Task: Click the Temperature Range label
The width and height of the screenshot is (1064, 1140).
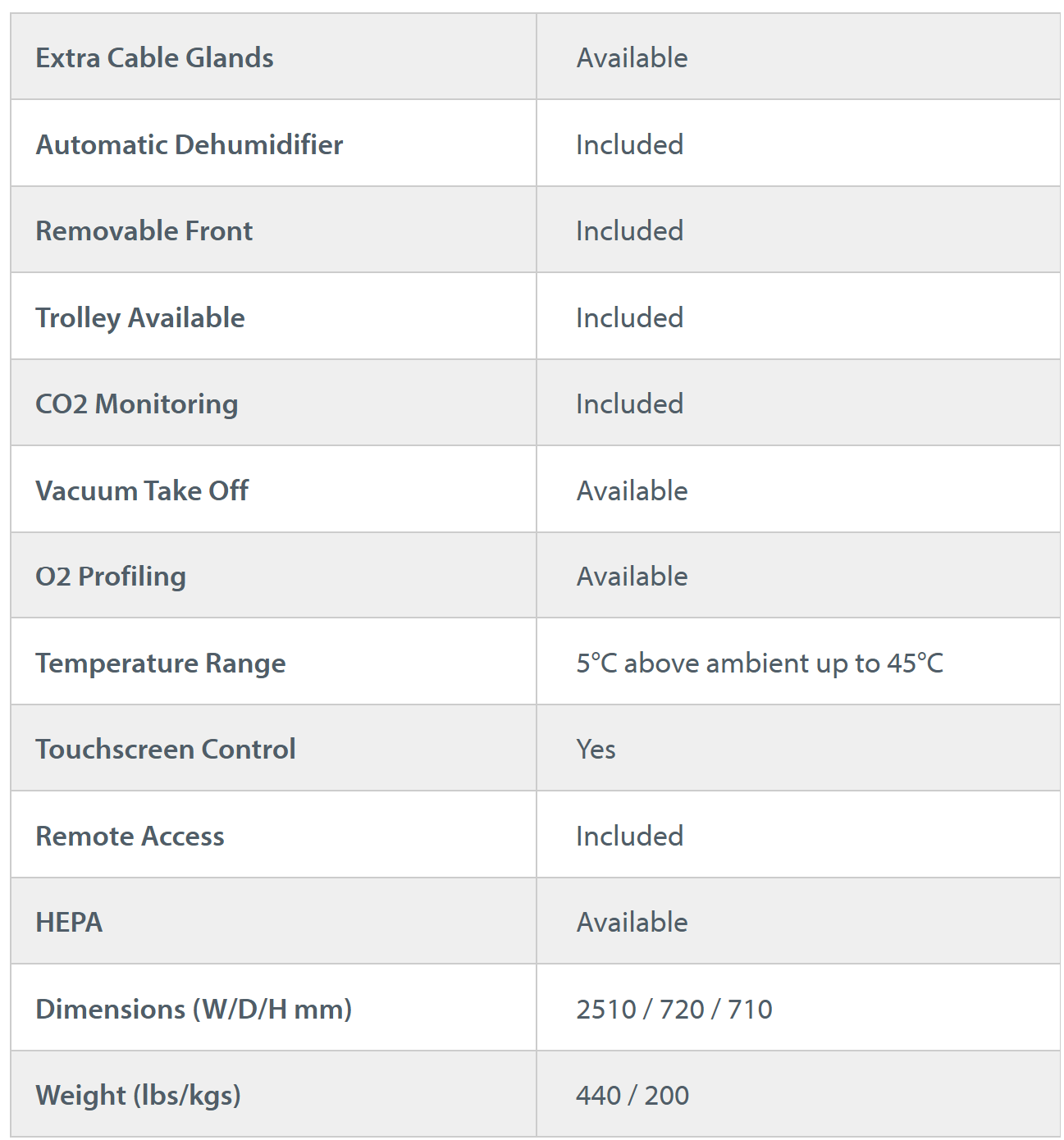Action: [x=160, y=663]
